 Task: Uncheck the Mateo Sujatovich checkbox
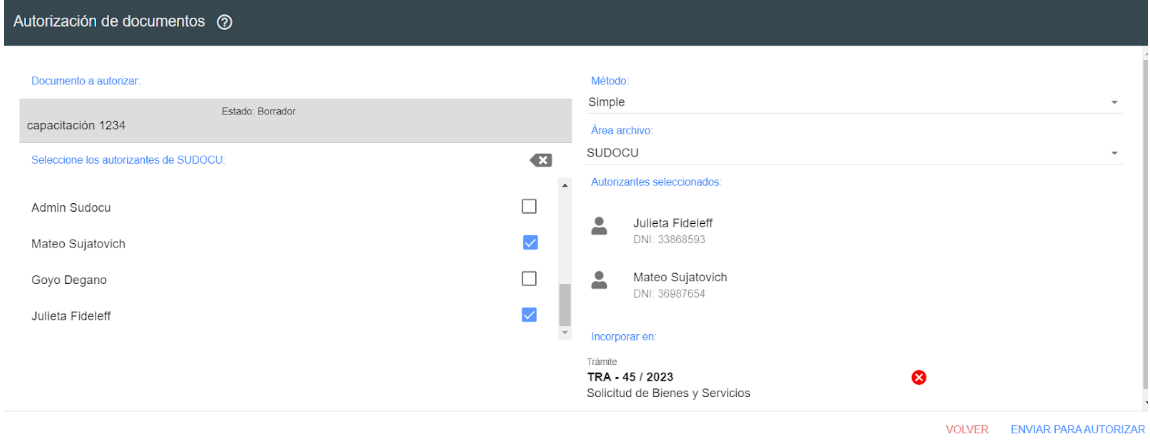(530, 243)
